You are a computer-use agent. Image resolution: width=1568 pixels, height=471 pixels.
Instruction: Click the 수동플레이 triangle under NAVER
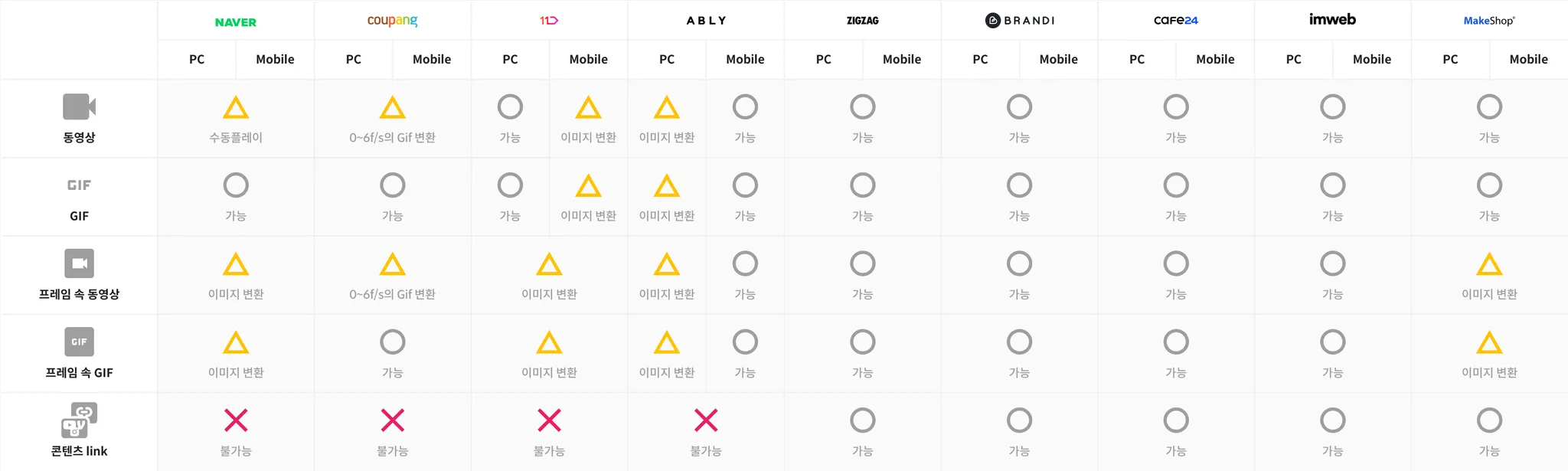click(236, 108)
